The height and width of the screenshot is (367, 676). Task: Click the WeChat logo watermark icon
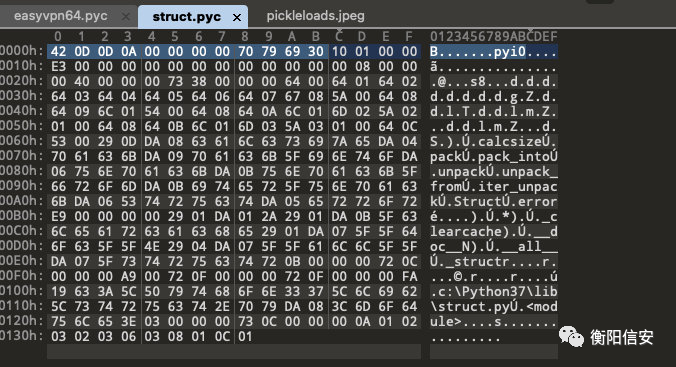point(571,336)
